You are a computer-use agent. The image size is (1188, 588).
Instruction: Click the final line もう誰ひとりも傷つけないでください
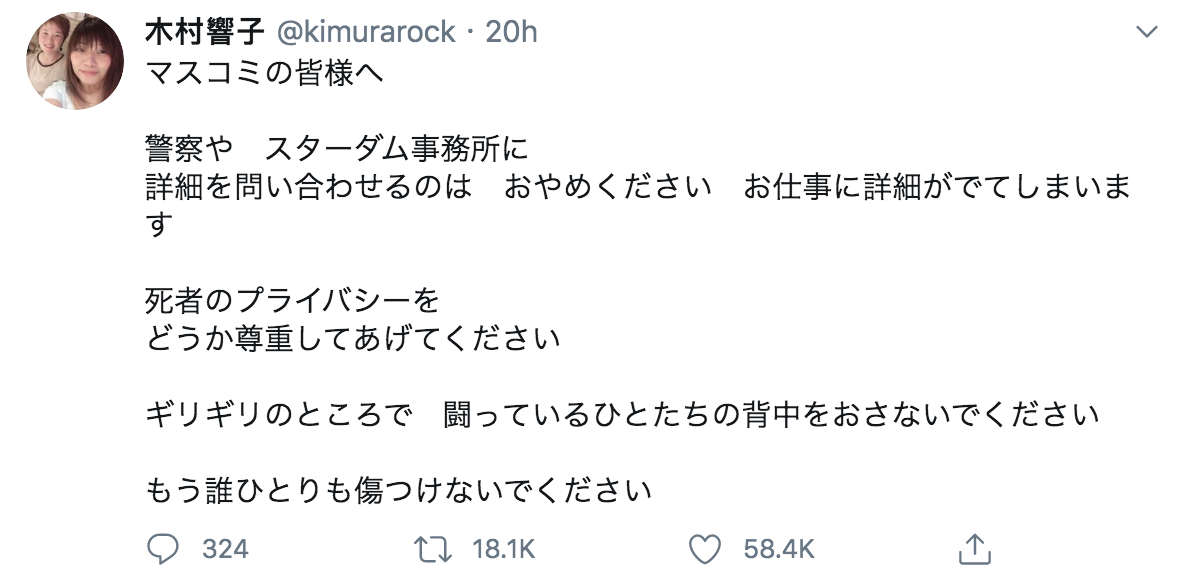point(399,490)
